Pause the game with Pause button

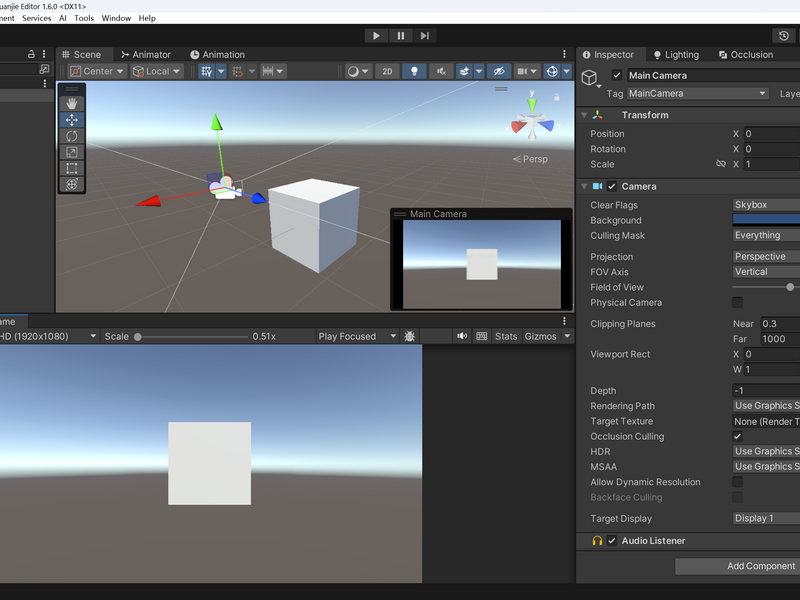tap(401, 36)
